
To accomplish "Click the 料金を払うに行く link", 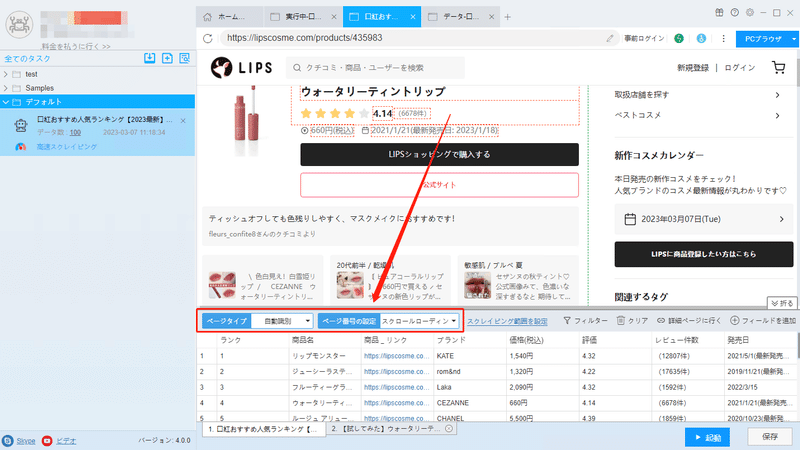I will (x=76, y=46).
